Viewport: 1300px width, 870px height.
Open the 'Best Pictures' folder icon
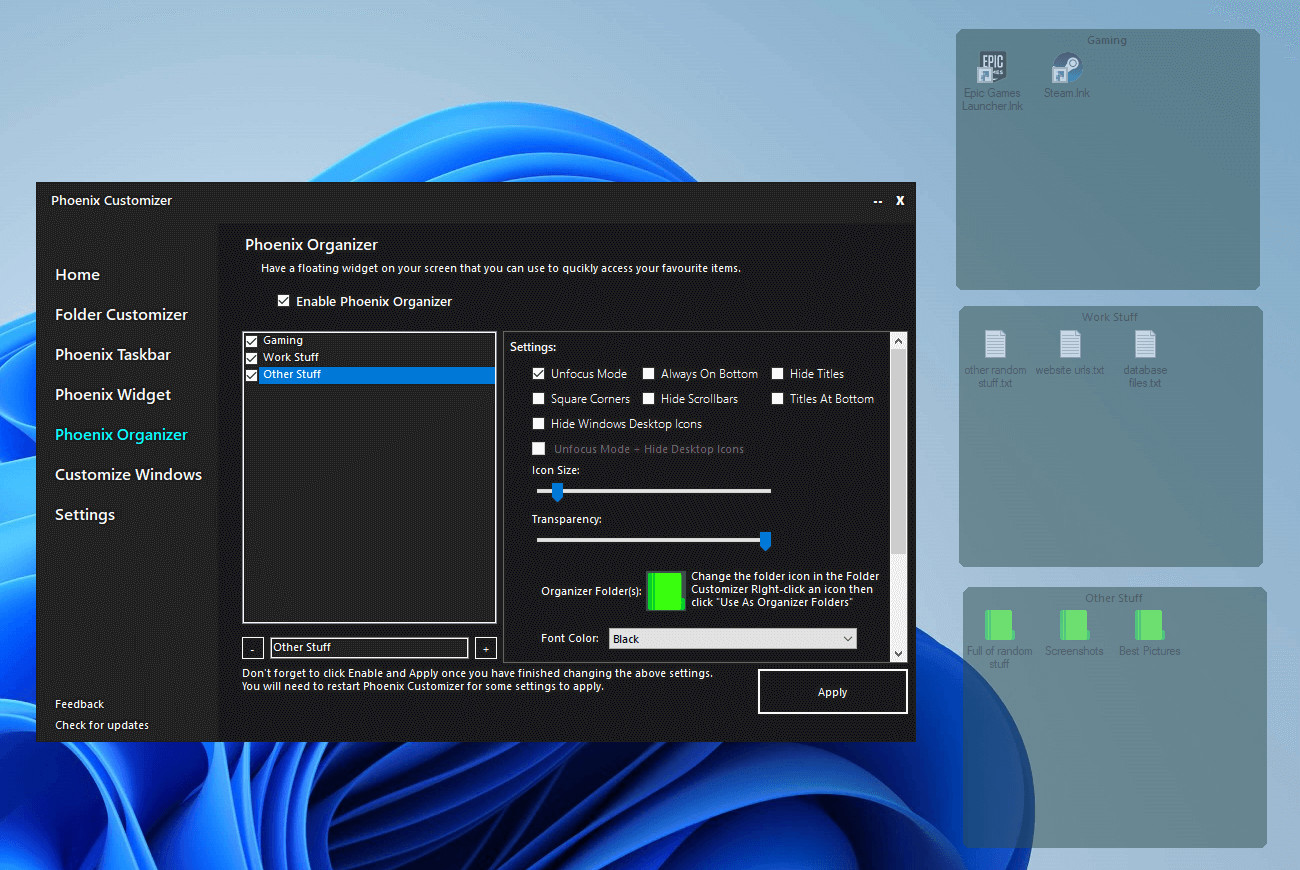point(1149,625)
